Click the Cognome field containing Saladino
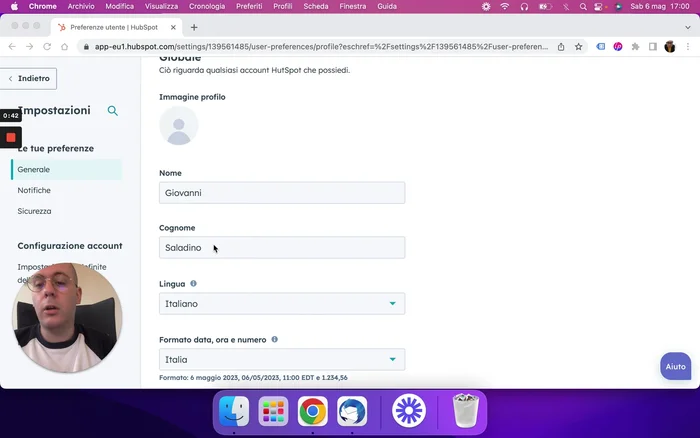Viewport: 700px width, 438px height. tap(282, 247)
